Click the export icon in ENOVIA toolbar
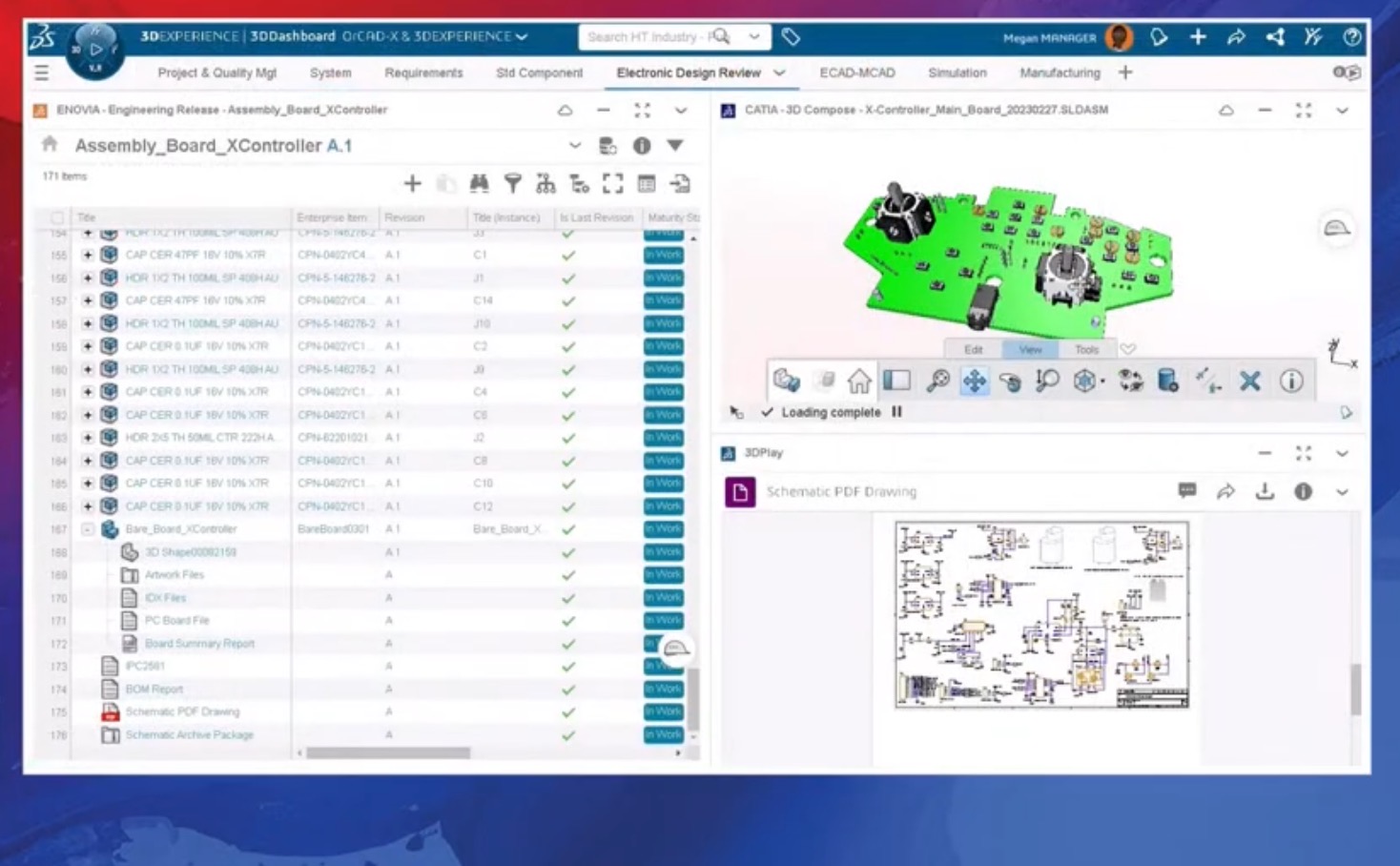1400x866 pixels. [680, 183]
